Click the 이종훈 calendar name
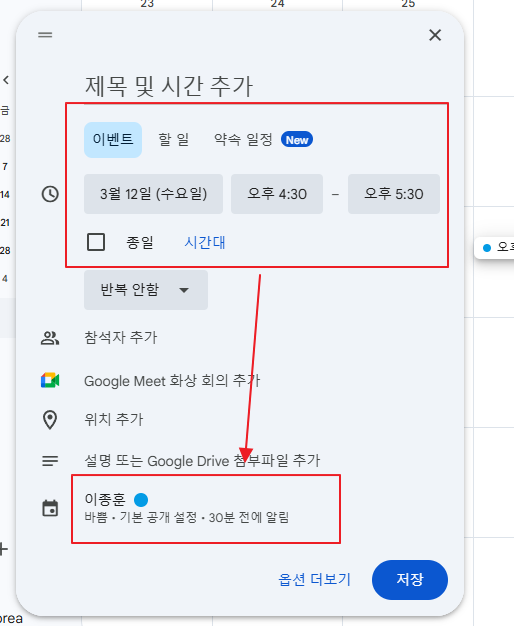 pyautogui.click(x=105, y=499)
